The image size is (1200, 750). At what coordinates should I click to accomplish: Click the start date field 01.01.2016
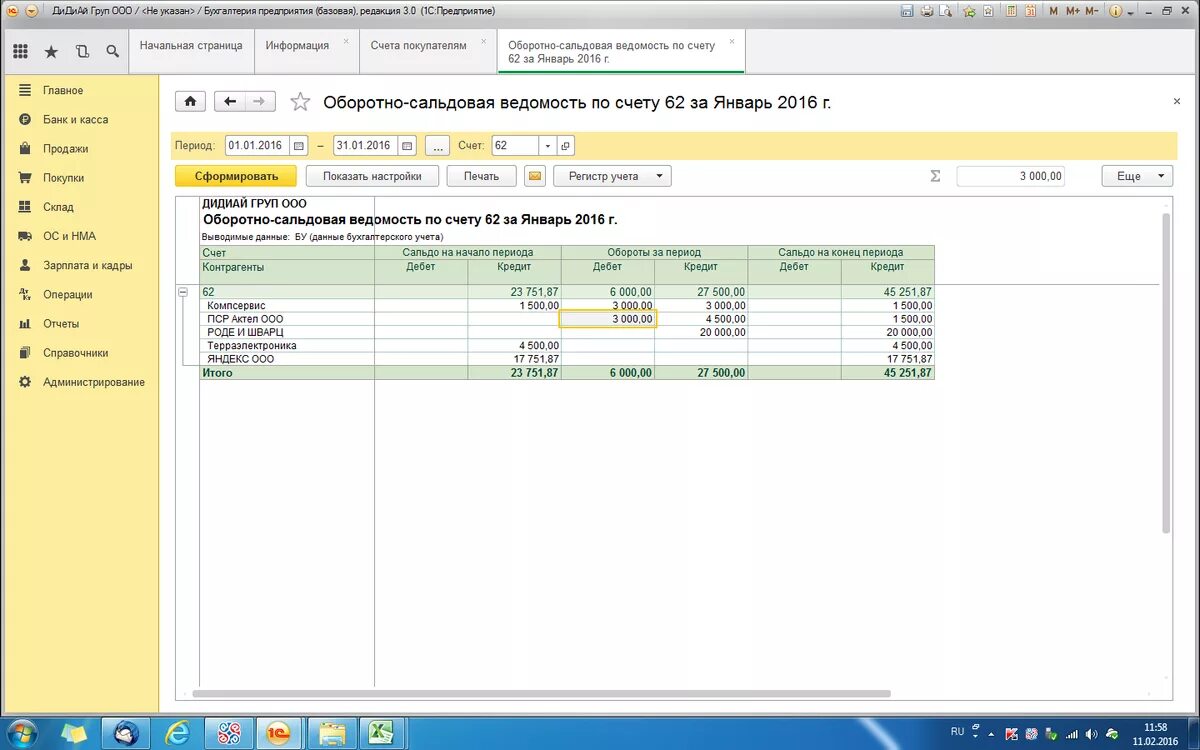coord(257,145)
